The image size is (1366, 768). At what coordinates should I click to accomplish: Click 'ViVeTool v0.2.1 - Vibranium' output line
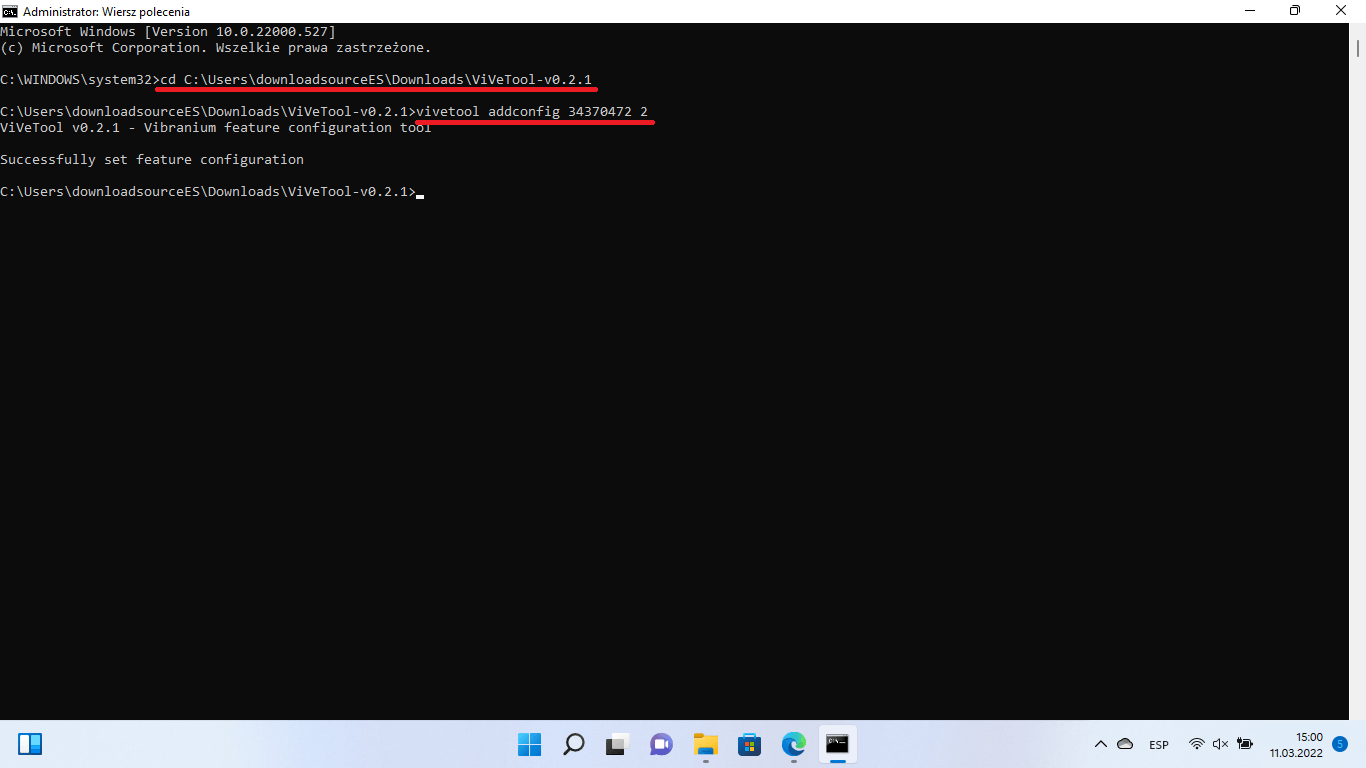(216, 127)
